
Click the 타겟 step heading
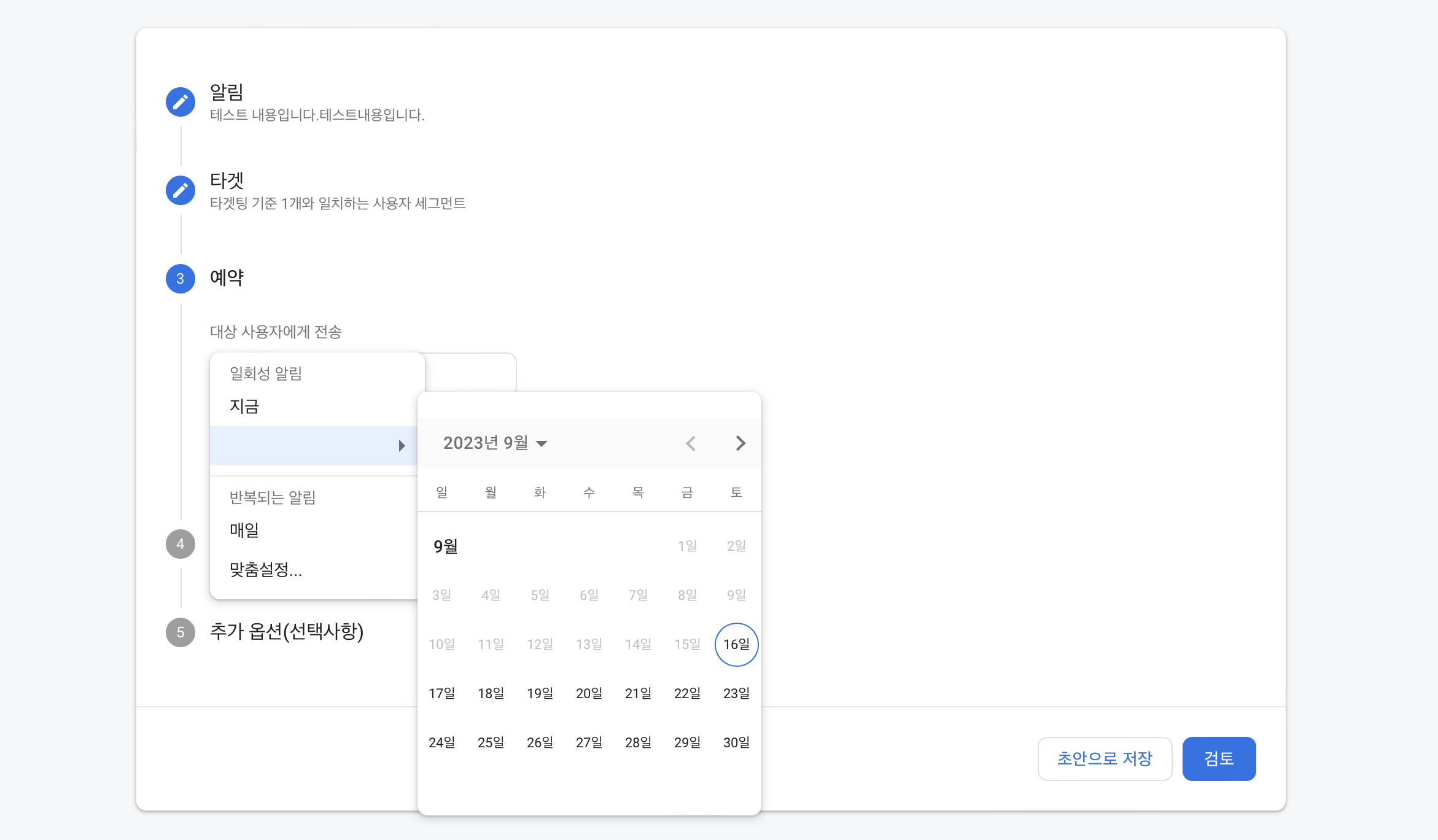tap(227, 181)
